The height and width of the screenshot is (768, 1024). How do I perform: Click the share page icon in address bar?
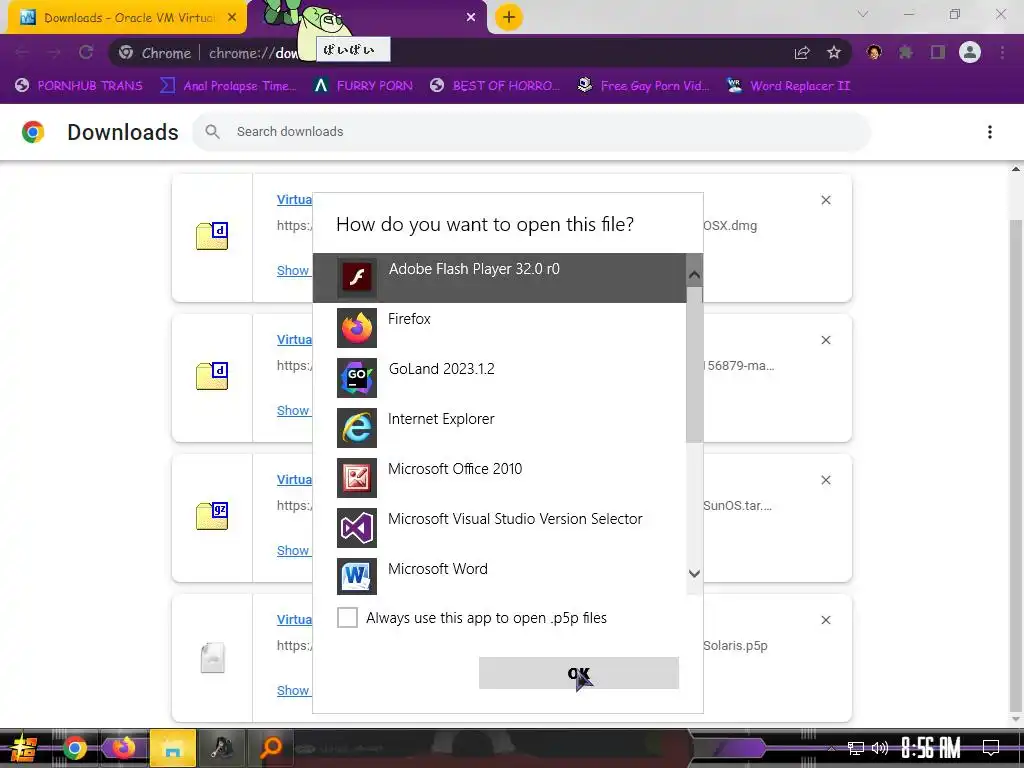tap(802, 53)
